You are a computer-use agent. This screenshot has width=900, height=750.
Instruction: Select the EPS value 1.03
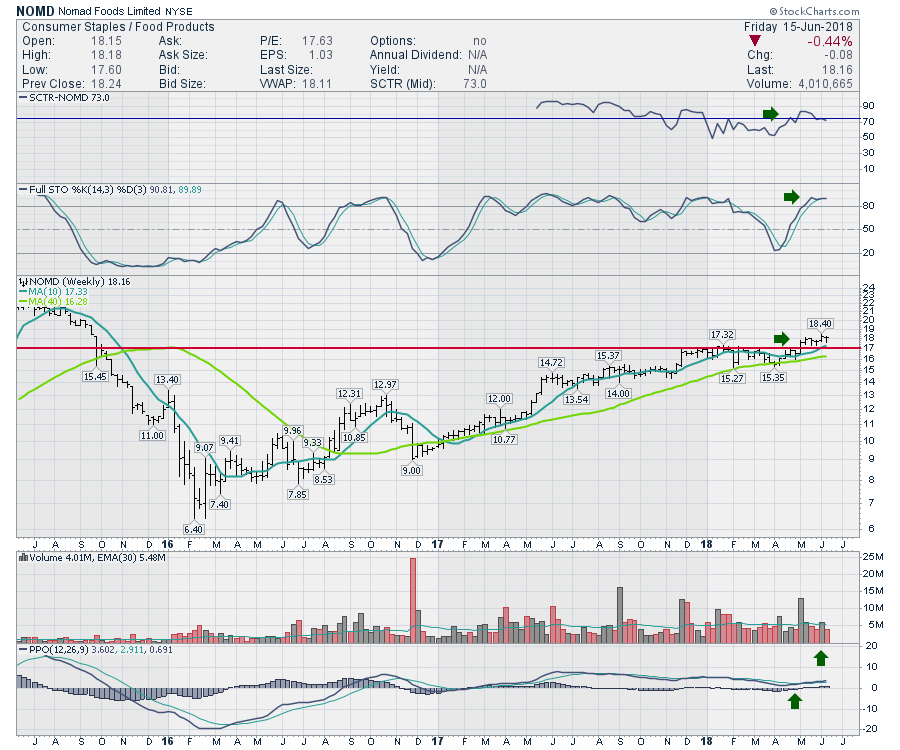[x=321, y=55]
